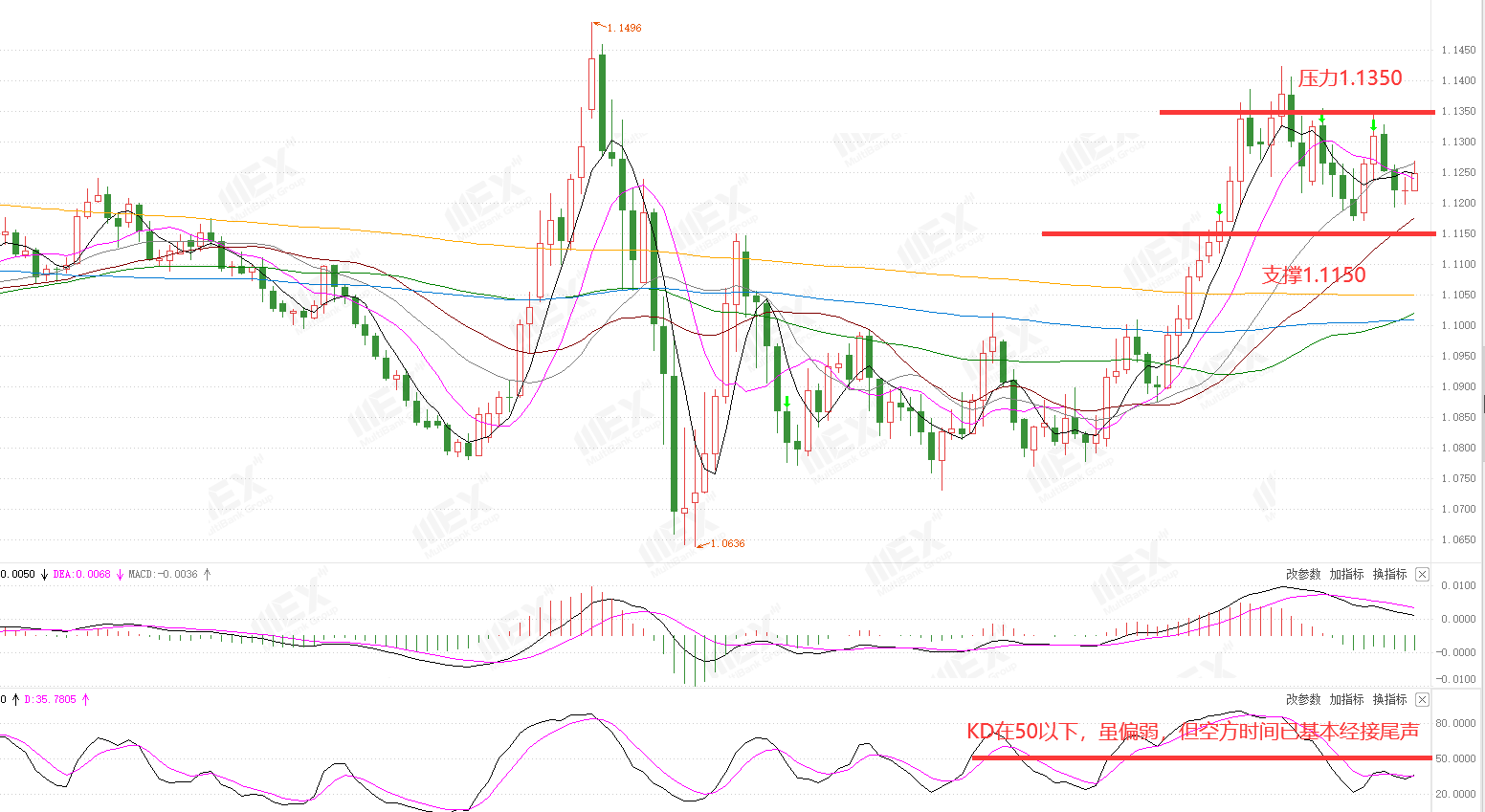Click 1.0900 on the price axis
This screenshot has height=812, width=1485.
[x=1458, y=387]
